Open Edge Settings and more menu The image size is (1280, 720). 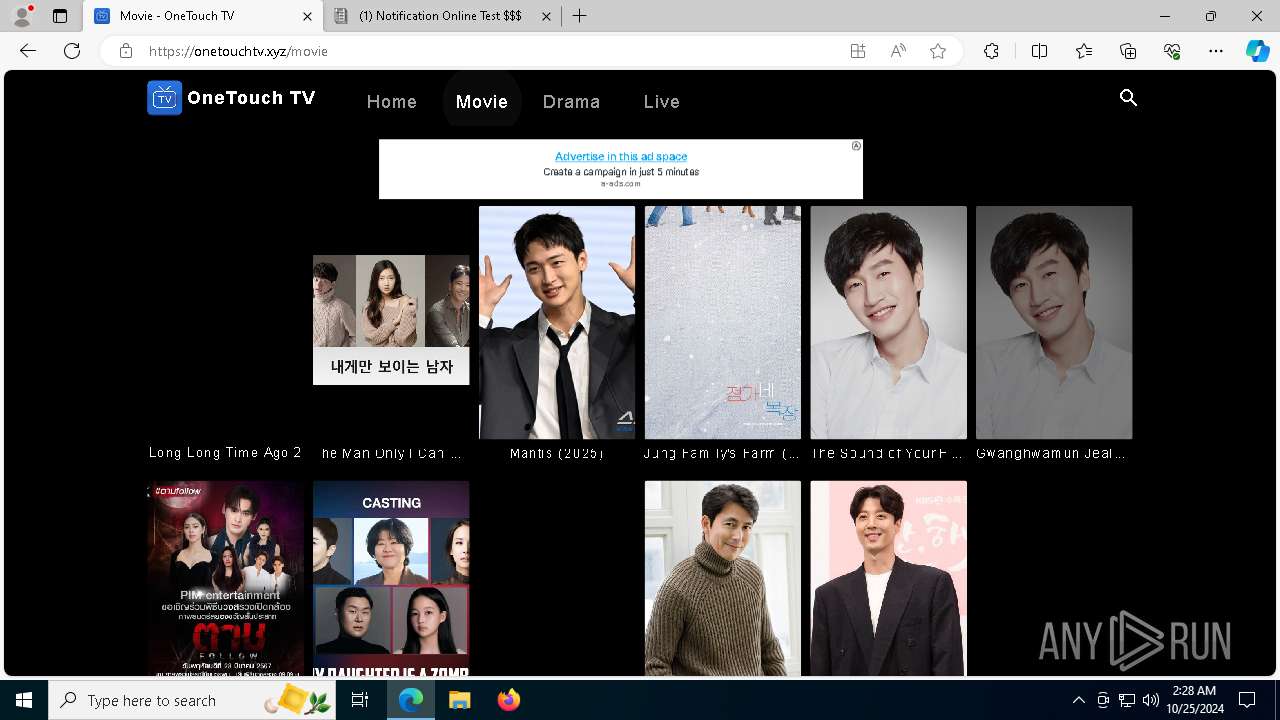1216,51
